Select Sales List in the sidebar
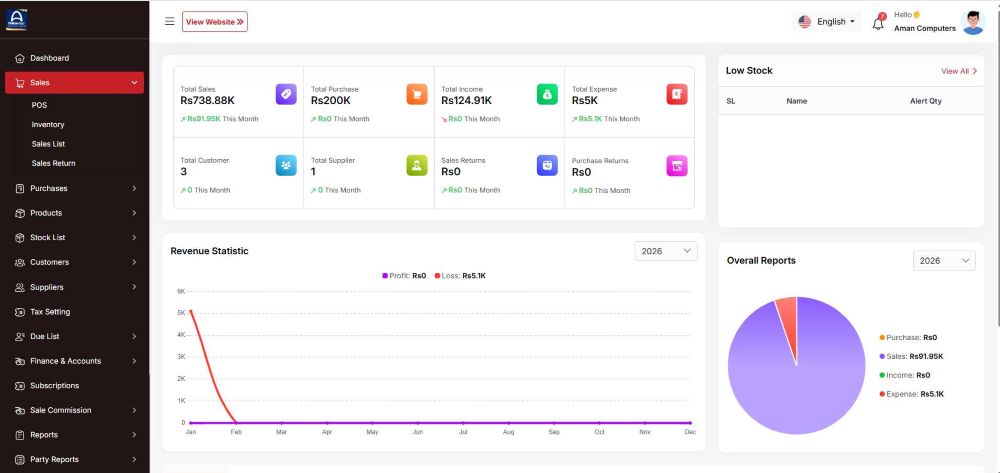Image resolution: width=1000 pixels, height=473 pixels. click(x=48, y=144)
